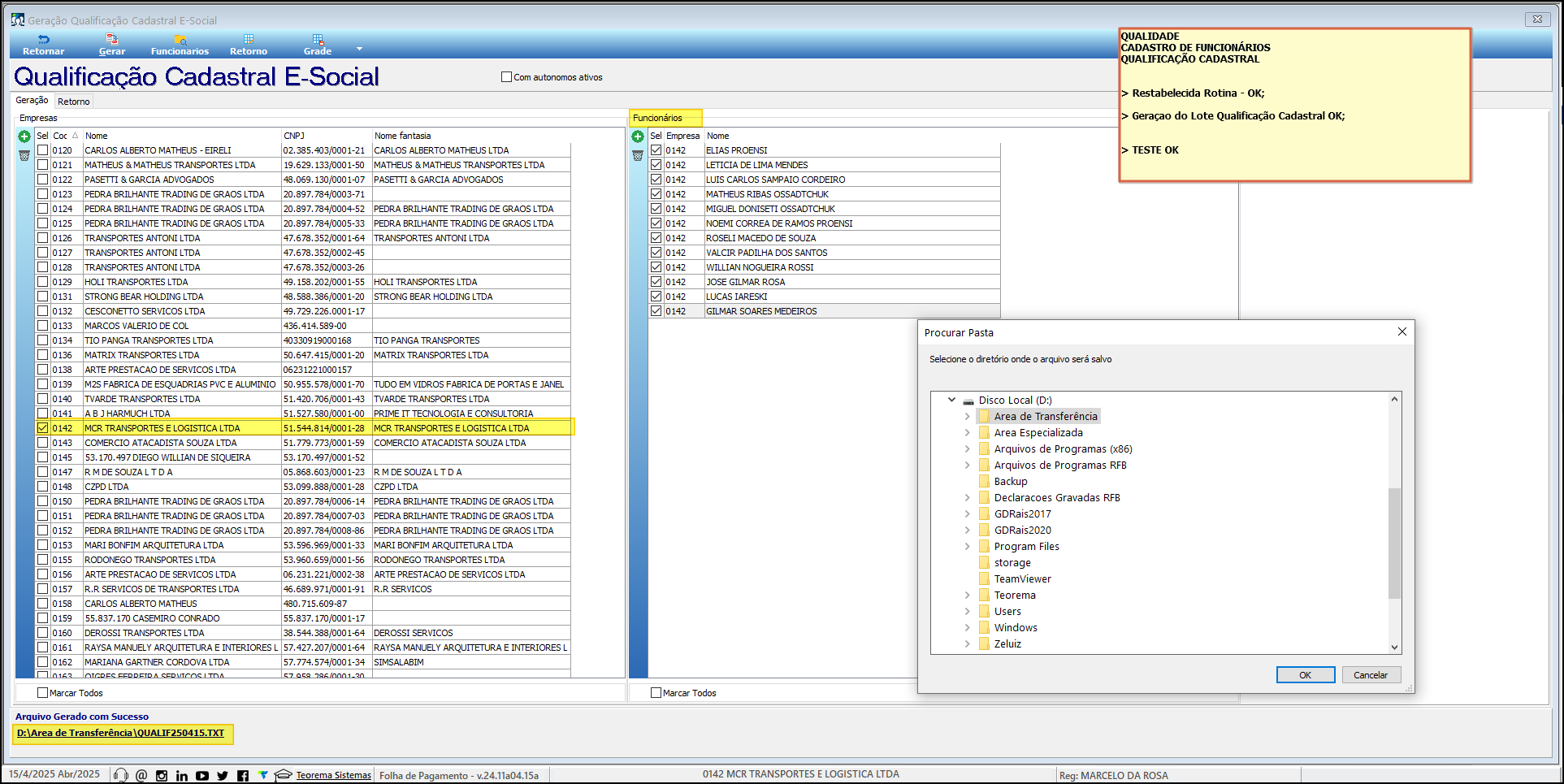
Task: Expand the Program Files folder
Action: click(967, 546)
